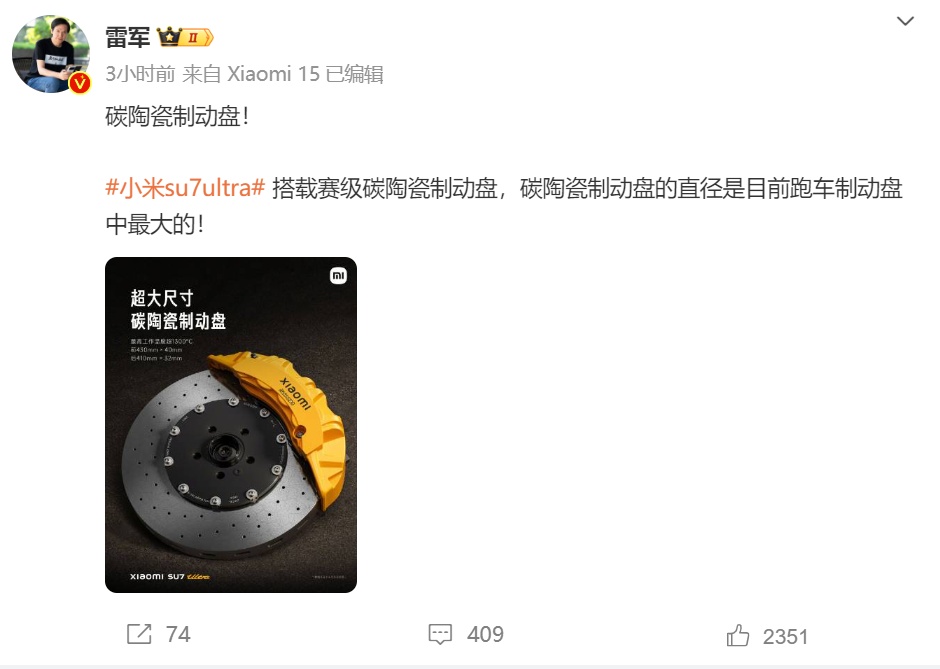Click the comment count 409
The image size is (940, 669).
click(x=486, y=634)
